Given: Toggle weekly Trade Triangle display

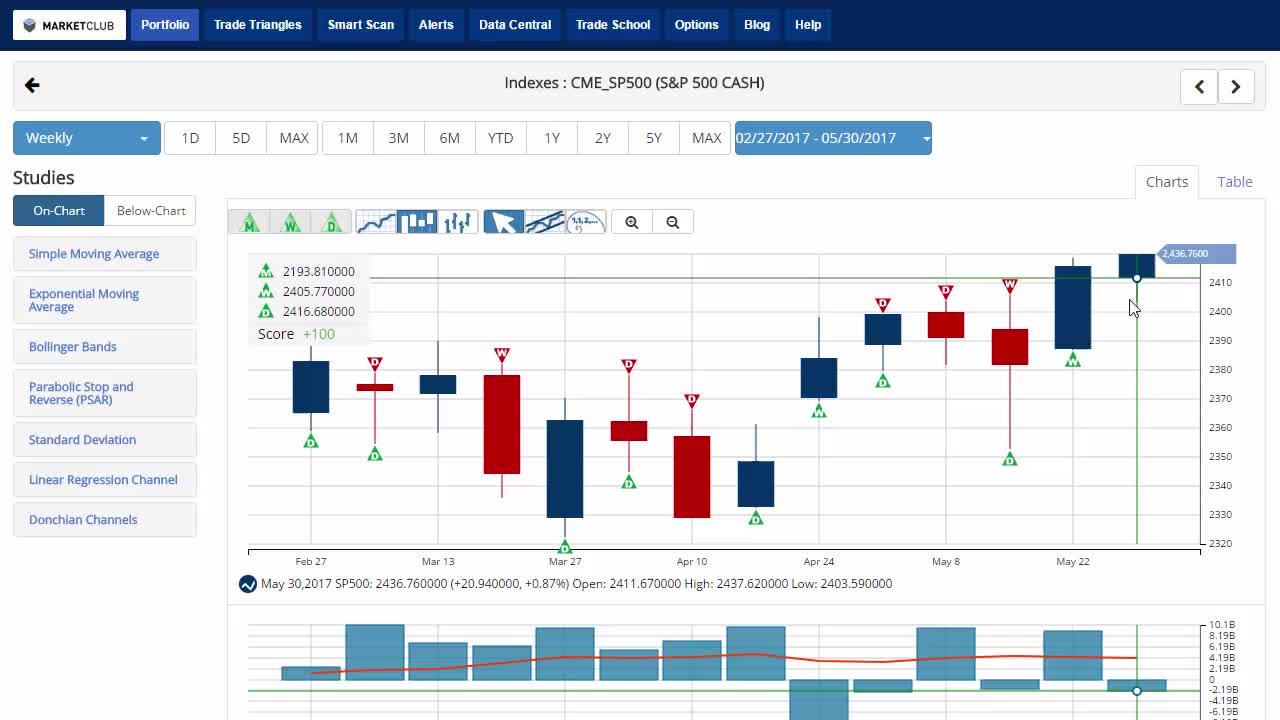Looking at the screenshot, I should point(290,222).
